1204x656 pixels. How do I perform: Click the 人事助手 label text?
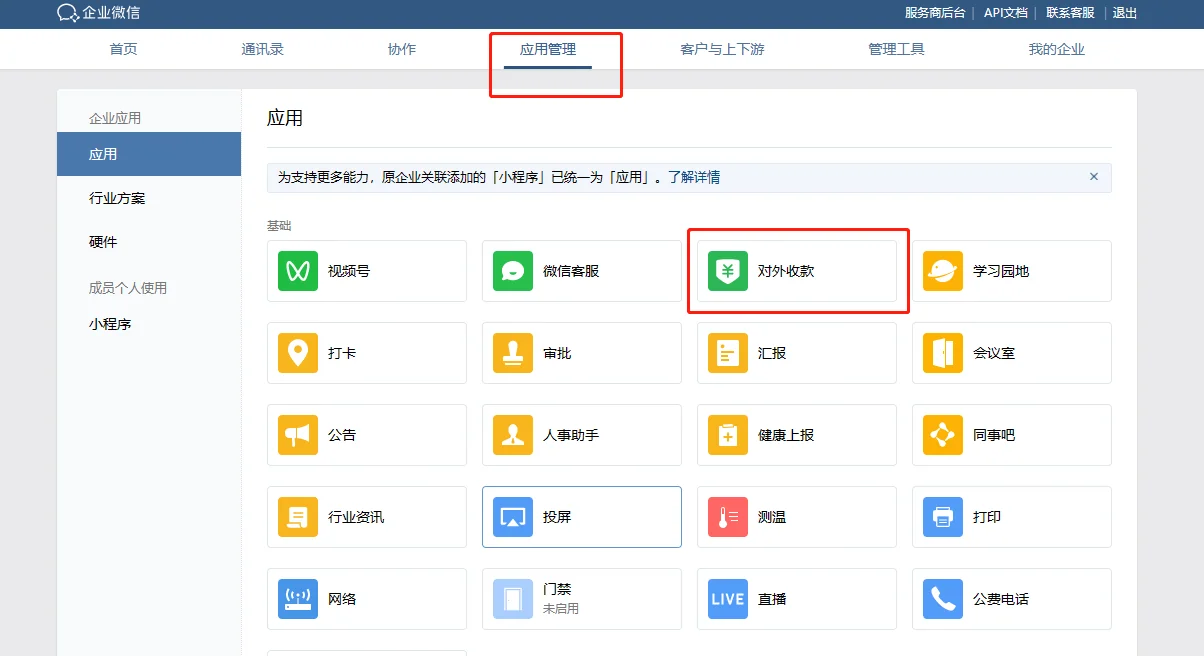pos(571,435)
